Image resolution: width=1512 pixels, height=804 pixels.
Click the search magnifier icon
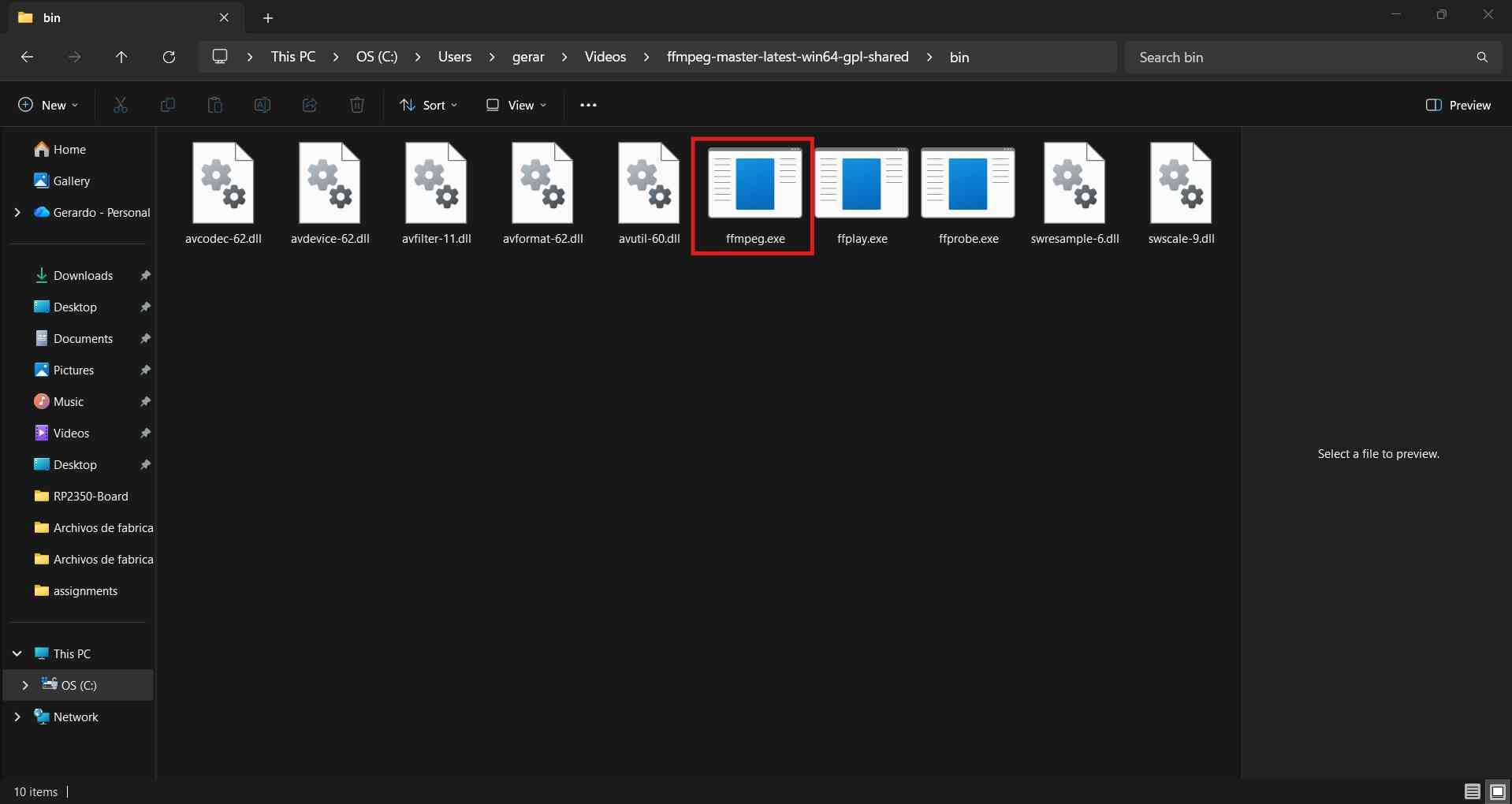tap(1482, 57)
